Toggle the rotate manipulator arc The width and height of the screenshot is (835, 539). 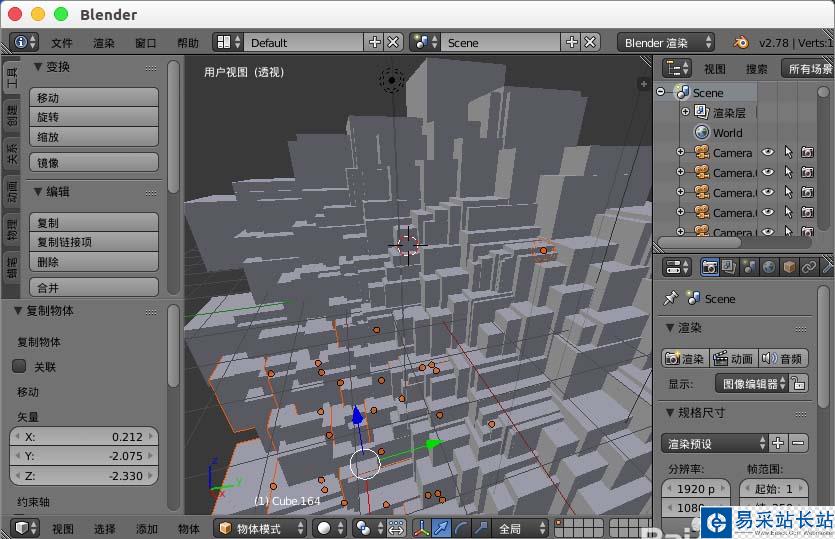461,528
